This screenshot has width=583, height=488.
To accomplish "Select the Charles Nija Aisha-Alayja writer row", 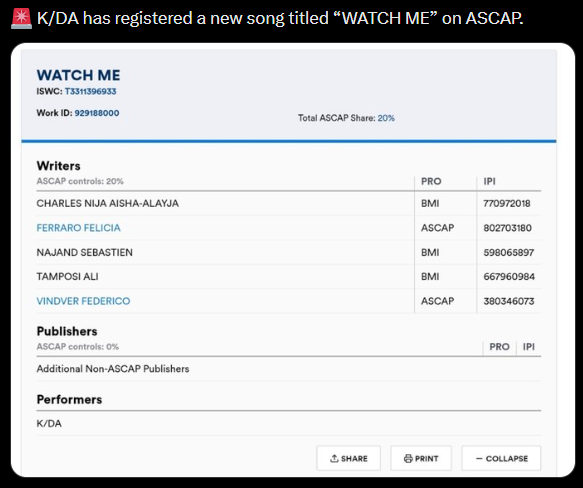I will [289, 203].
